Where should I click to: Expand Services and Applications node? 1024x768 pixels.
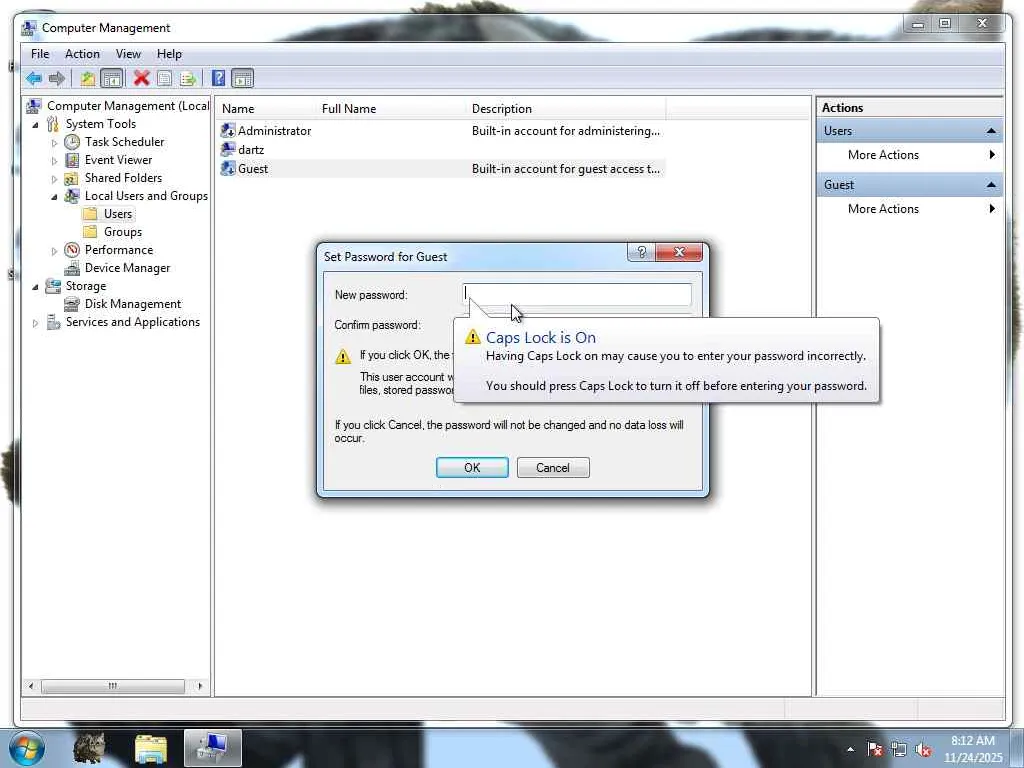(x=35, y=323)
